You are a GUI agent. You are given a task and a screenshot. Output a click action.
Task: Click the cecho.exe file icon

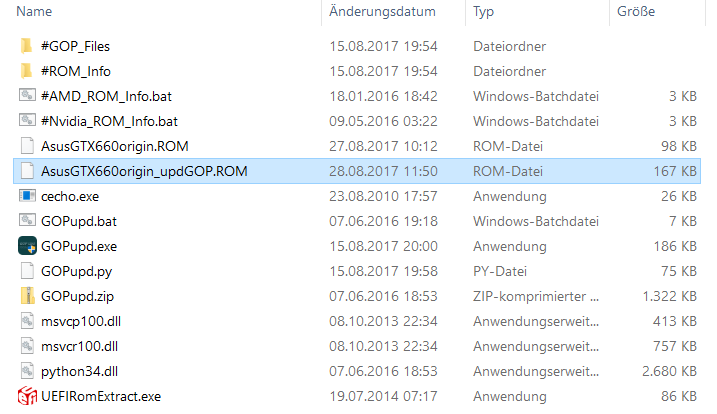(x=27, y=196)
